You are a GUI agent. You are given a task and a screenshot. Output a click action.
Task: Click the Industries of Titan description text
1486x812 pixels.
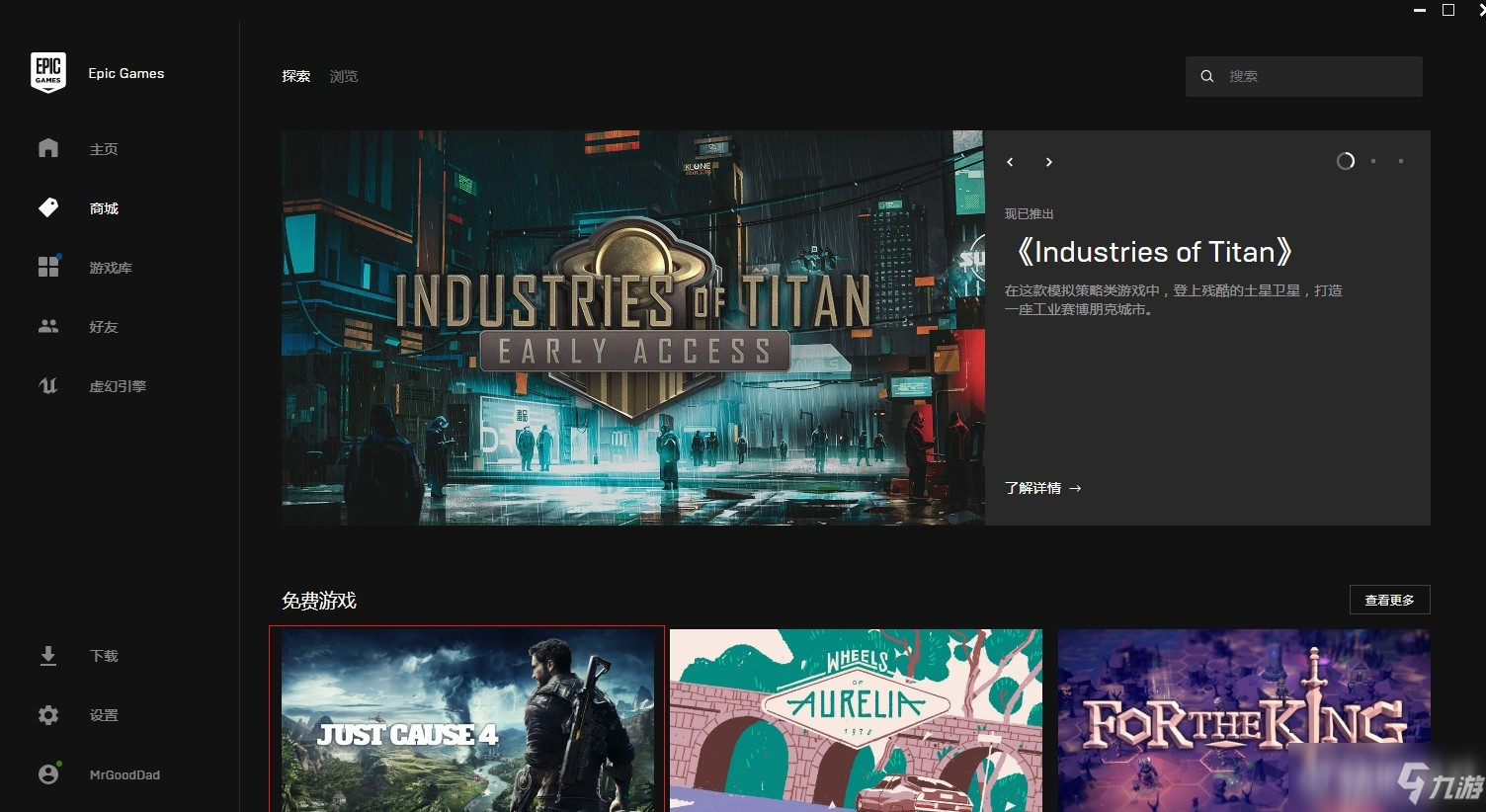pyautogui.click(x=1174, y=300)
